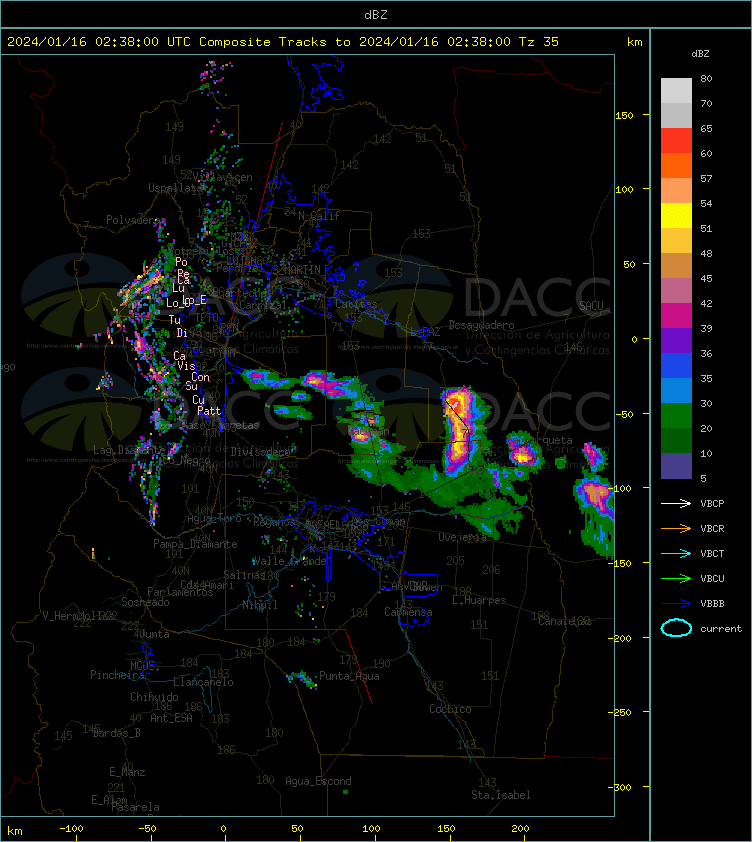The image size is (752, 842).
Task: Click the 'km' label in header right
Action: pos(634,41)
